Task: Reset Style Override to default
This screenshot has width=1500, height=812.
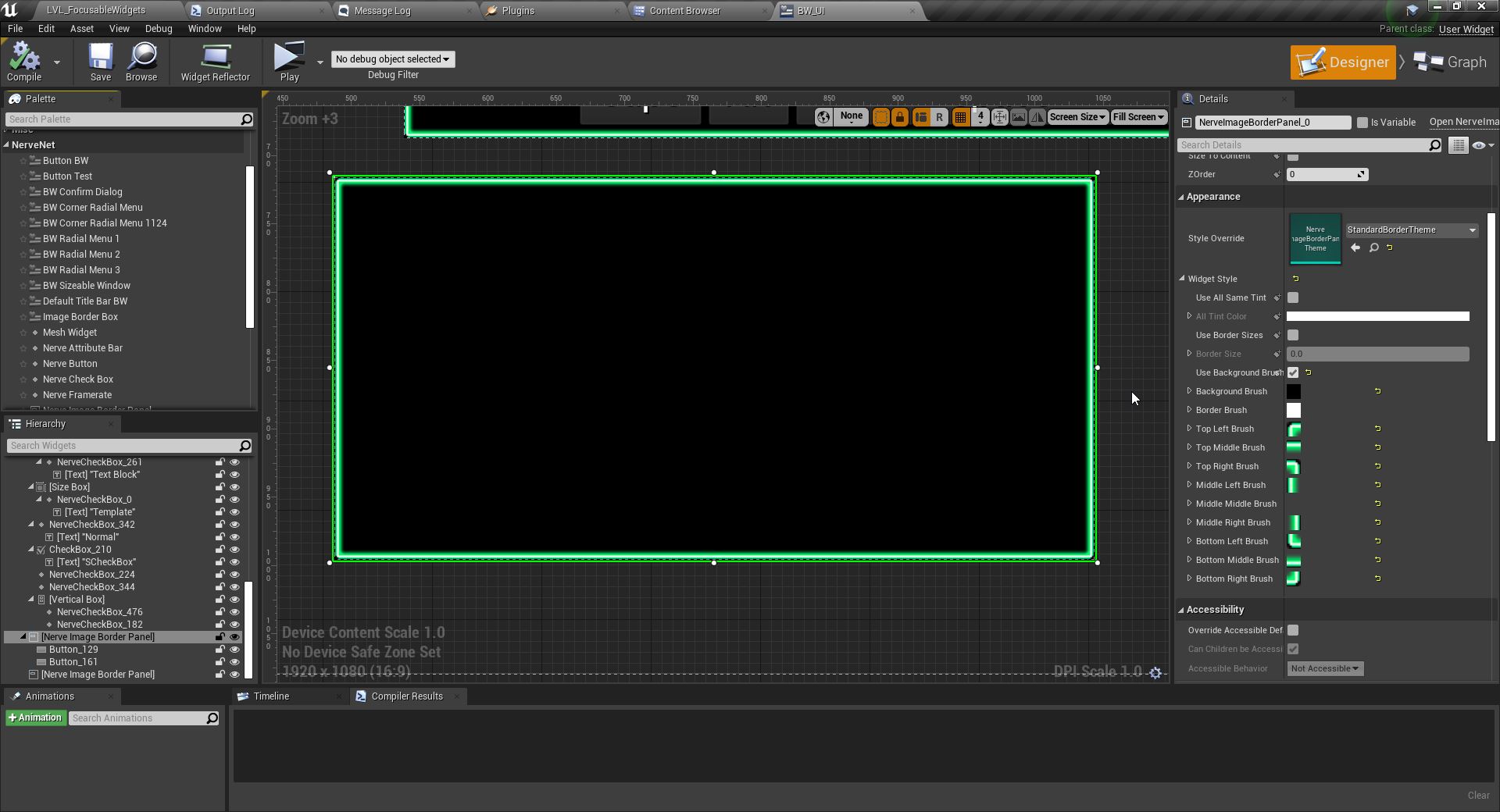Action: (x=1389, y=248)
